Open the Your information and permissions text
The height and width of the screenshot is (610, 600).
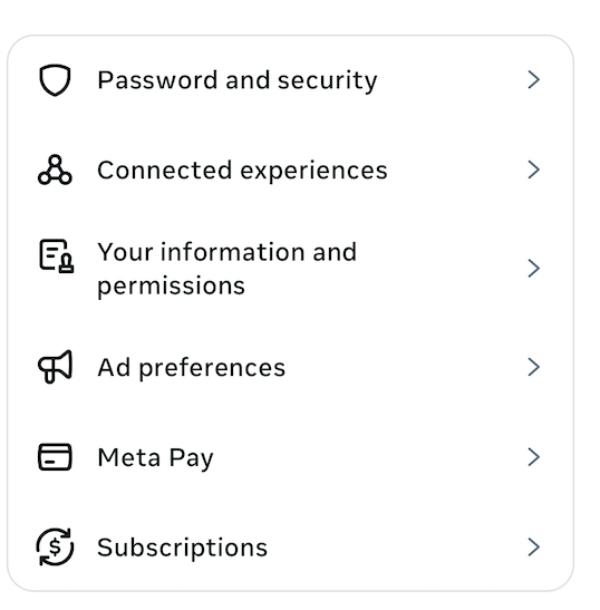[226, 252]
